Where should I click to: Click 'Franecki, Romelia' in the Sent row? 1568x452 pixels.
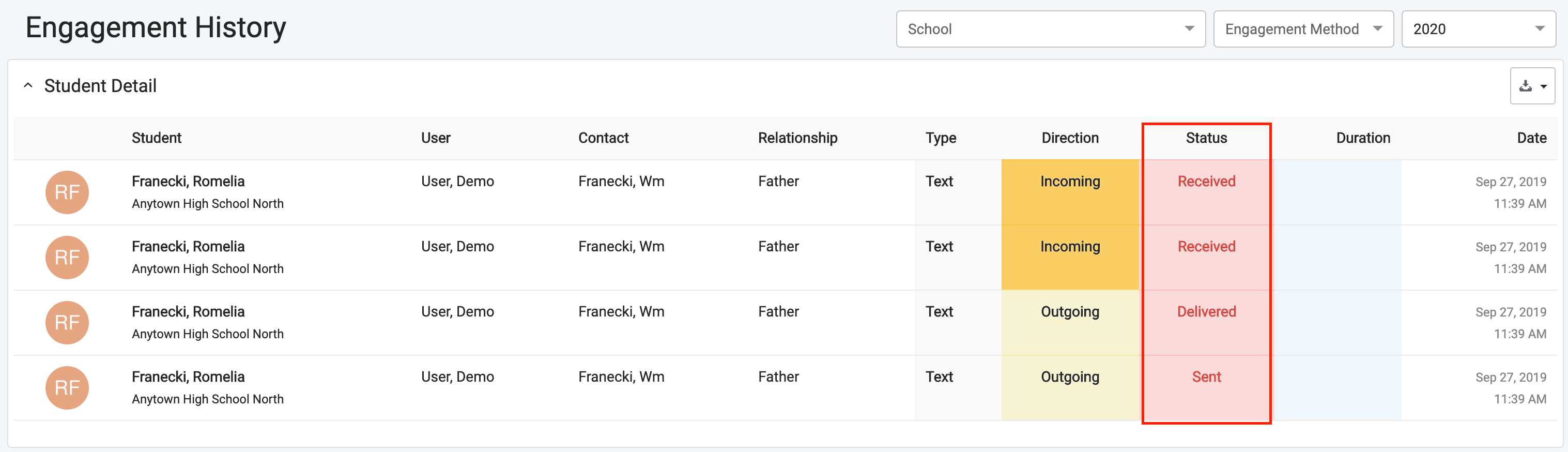pyautogui.click(x=188, y=377)
